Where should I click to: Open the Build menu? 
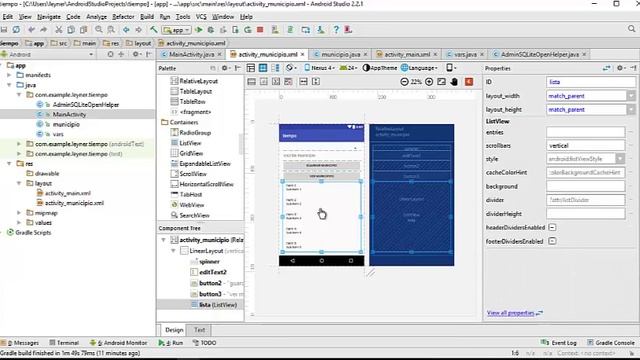click(x=147, y=17)
